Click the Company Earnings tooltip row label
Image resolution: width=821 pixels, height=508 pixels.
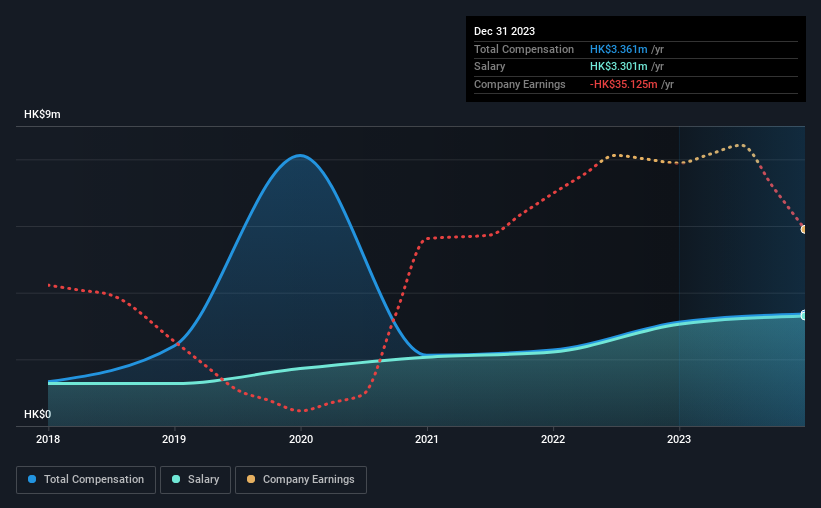click(519, 84)
